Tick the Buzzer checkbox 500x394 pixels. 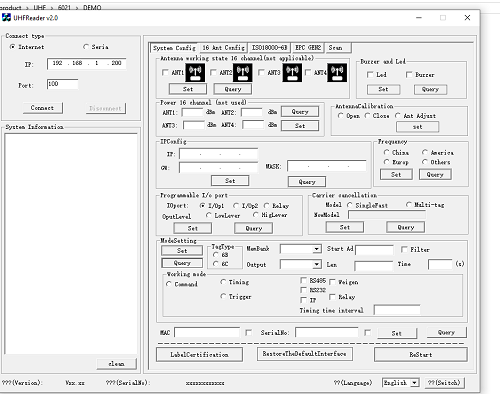(409, 75)
